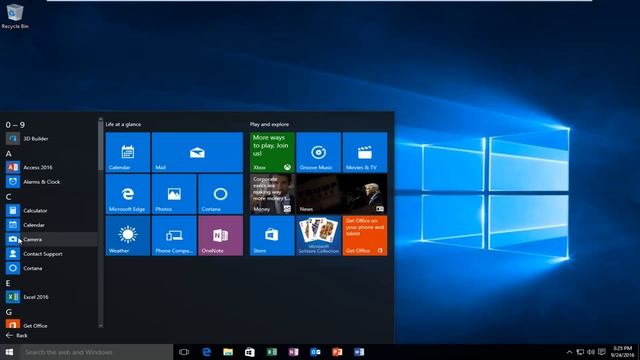Open Action Center notifications icon
The height and width of the screenshot is (360, 640).
(x=602, y=352)
